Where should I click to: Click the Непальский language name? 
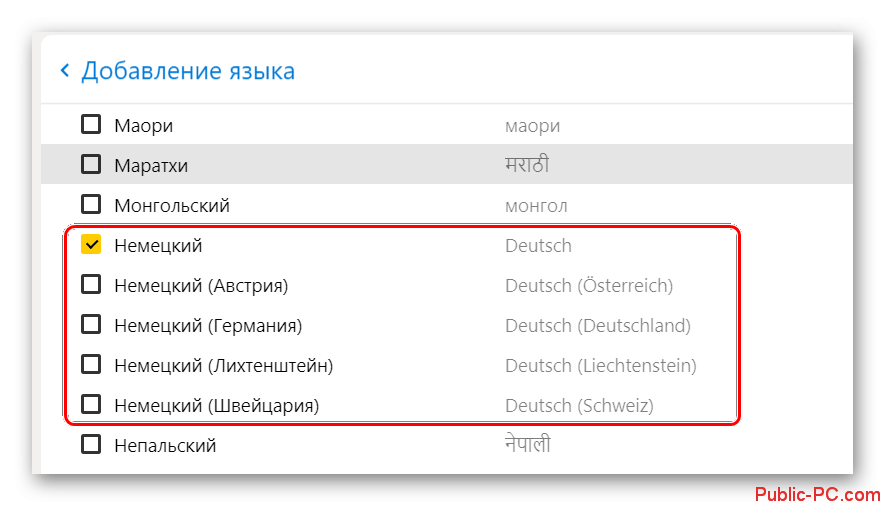(x=165, y=446)
